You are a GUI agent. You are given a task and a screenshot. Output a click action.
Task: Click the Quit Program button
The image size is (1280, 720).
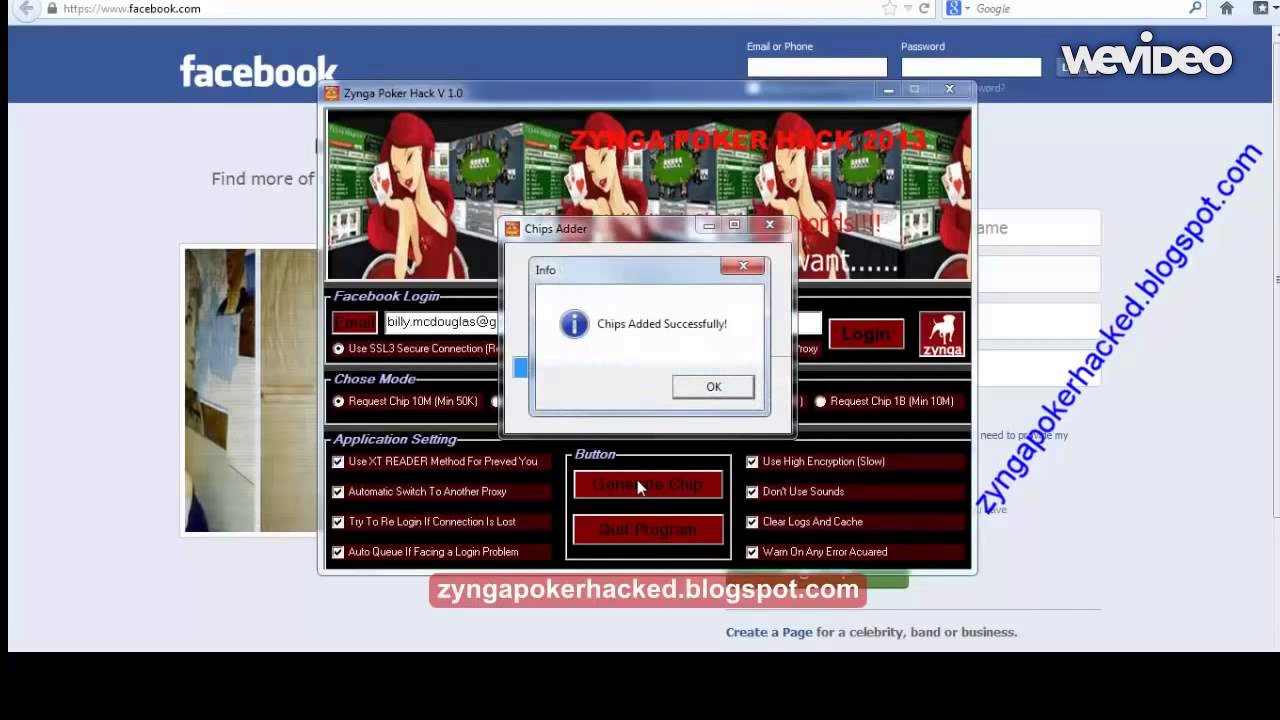click(x=648, y=529)
